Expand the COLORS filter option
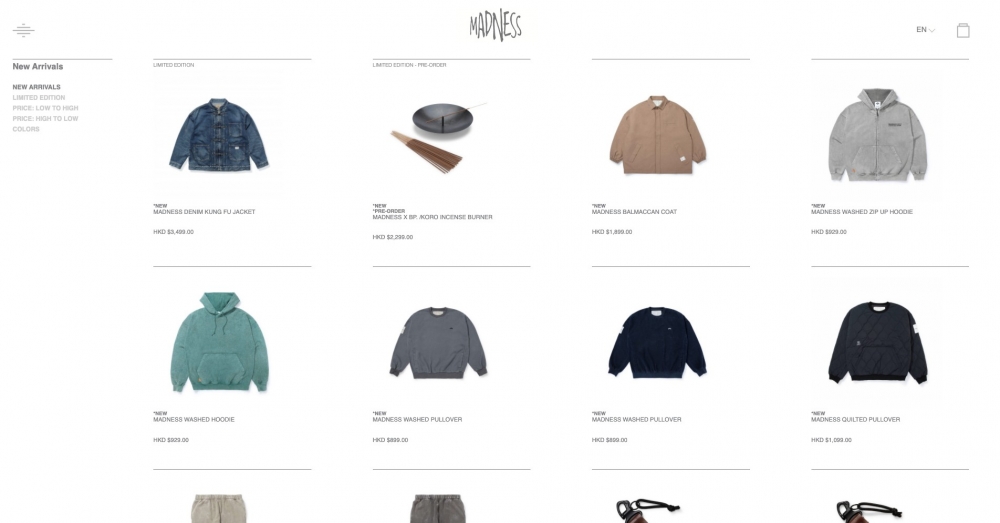The image size is (1000, 523). (26, 129)
